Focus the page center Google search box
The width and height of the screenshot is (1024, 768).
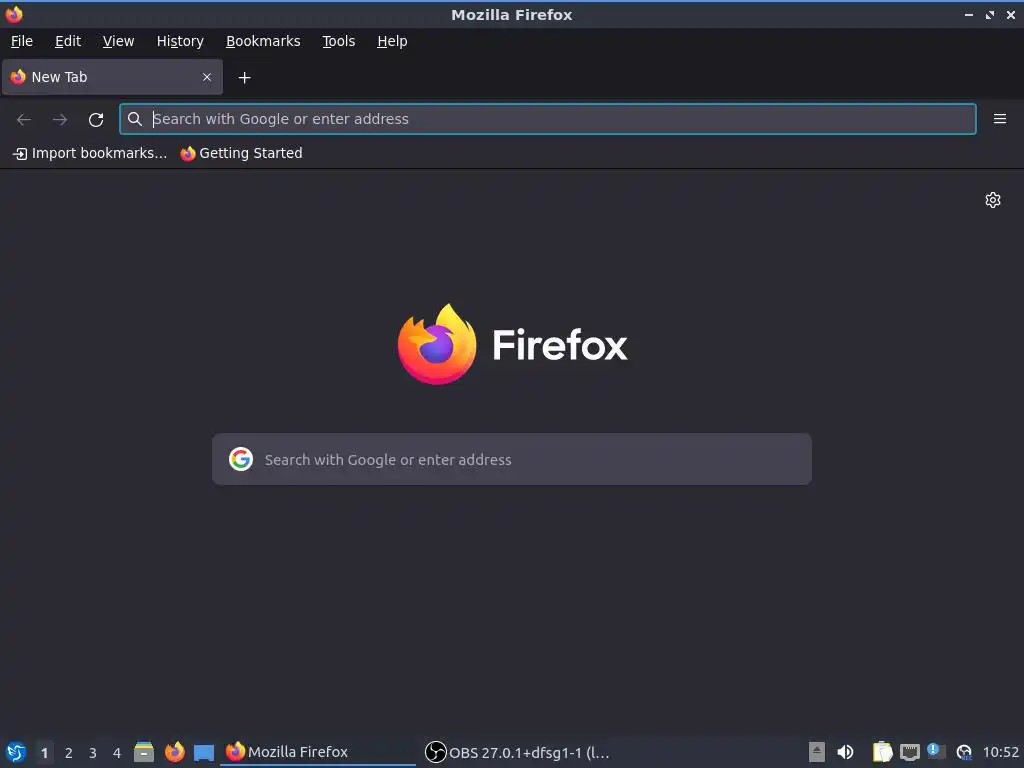(512, 459)
